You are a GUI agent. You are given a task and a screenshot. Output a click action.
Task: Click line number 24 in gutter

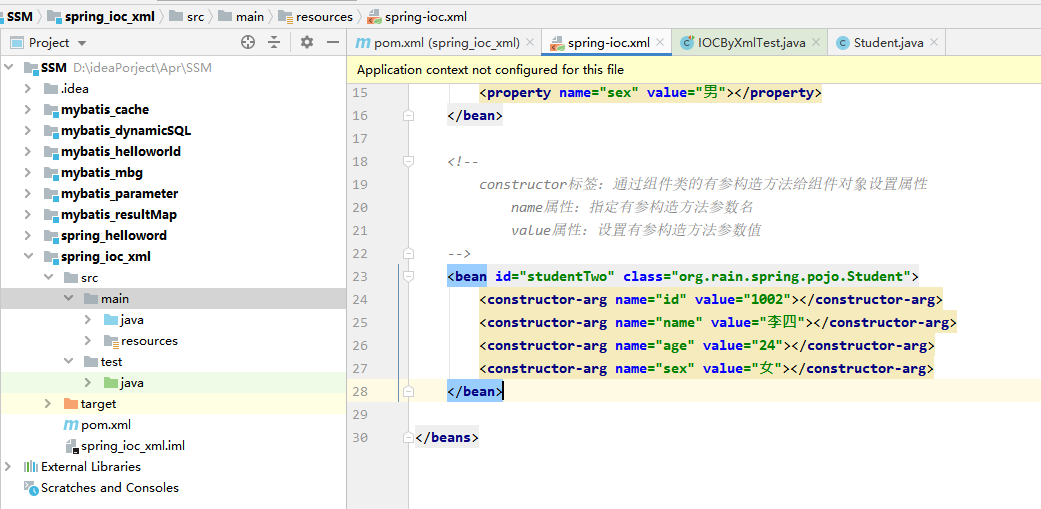[360, 299]
